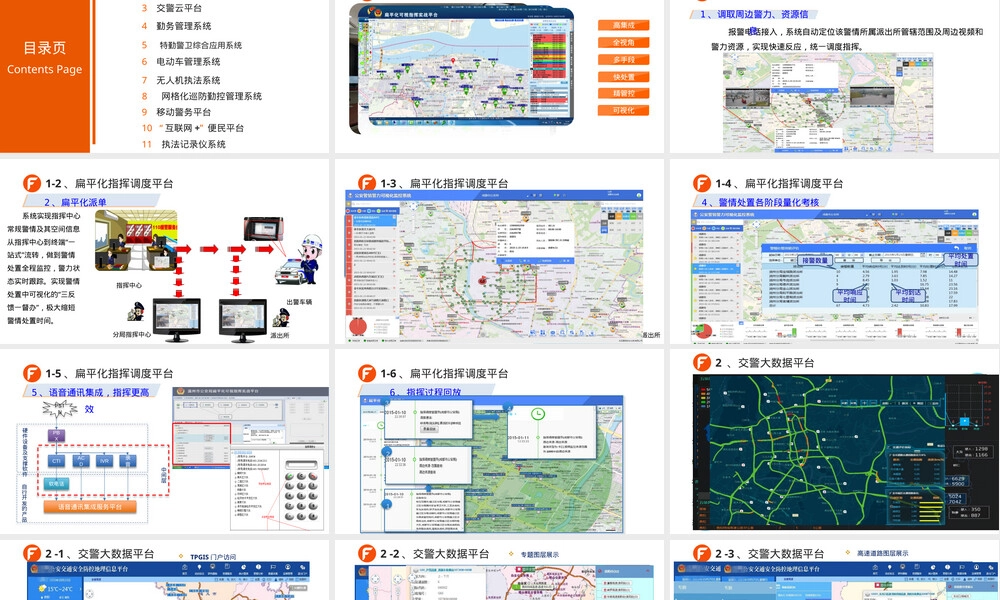The height and width of the screenshot is (600, 1000).
Task: Click the orange F logo on slide 1-4
Action: [x=702, y=184]
